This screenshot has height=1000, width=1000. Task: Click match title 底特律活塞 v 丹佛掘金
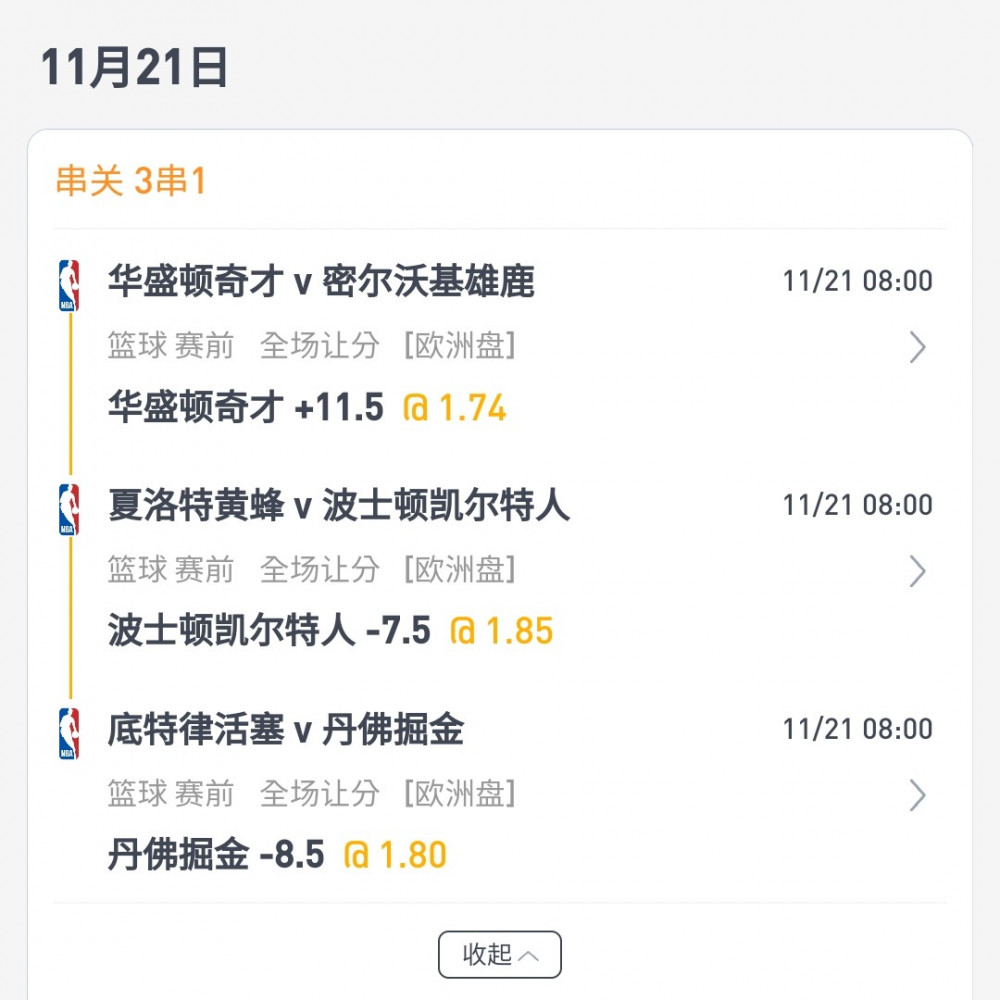(x=286, y=729)
